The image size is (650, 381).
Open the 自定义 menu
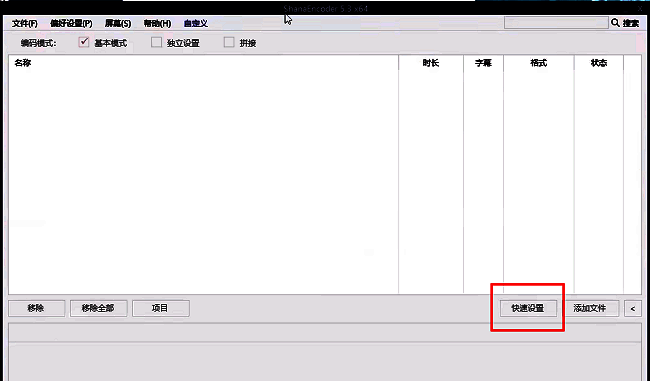196,24
